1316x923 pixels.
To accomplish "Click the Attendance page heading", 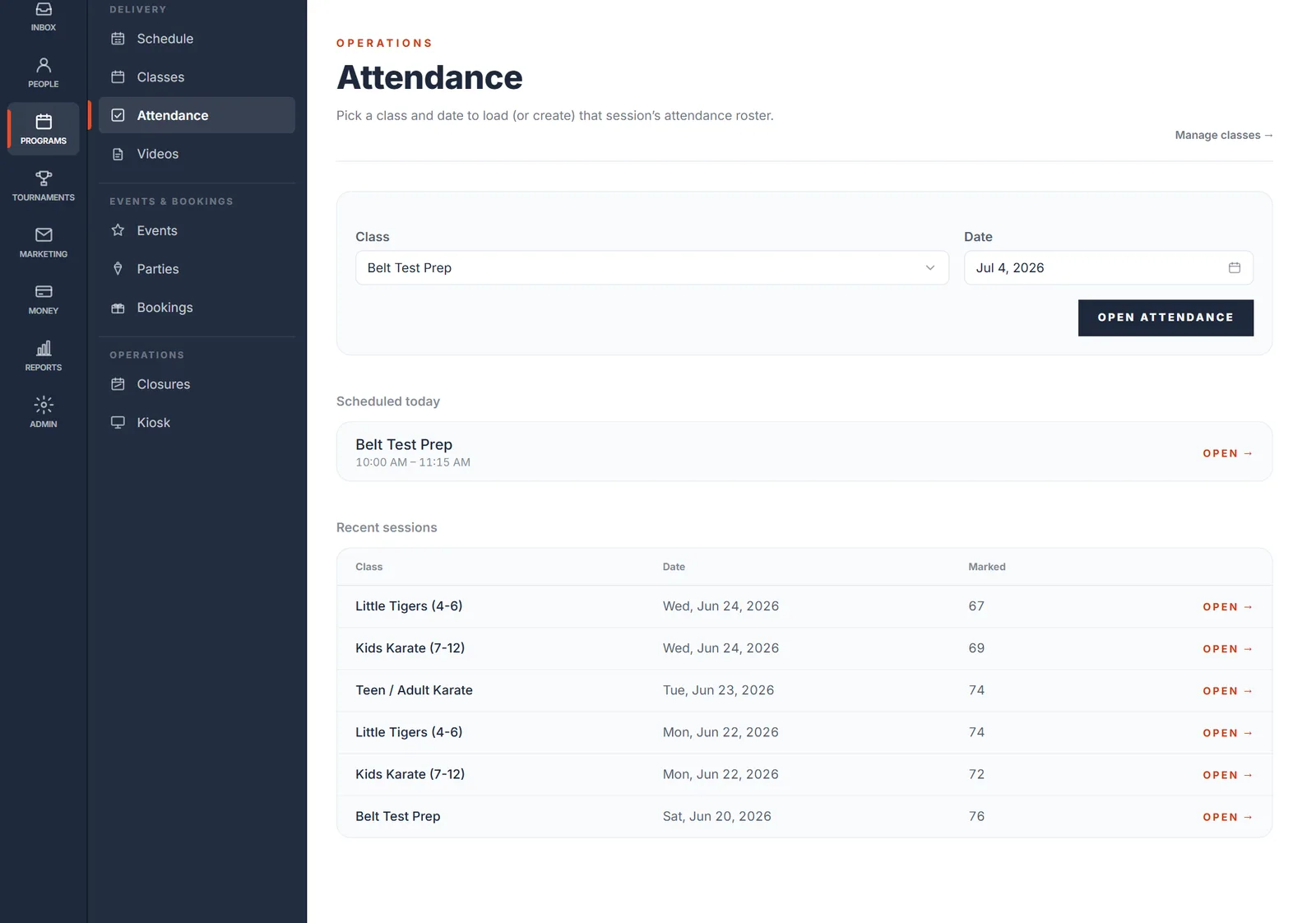I will (x=429, y=77).
